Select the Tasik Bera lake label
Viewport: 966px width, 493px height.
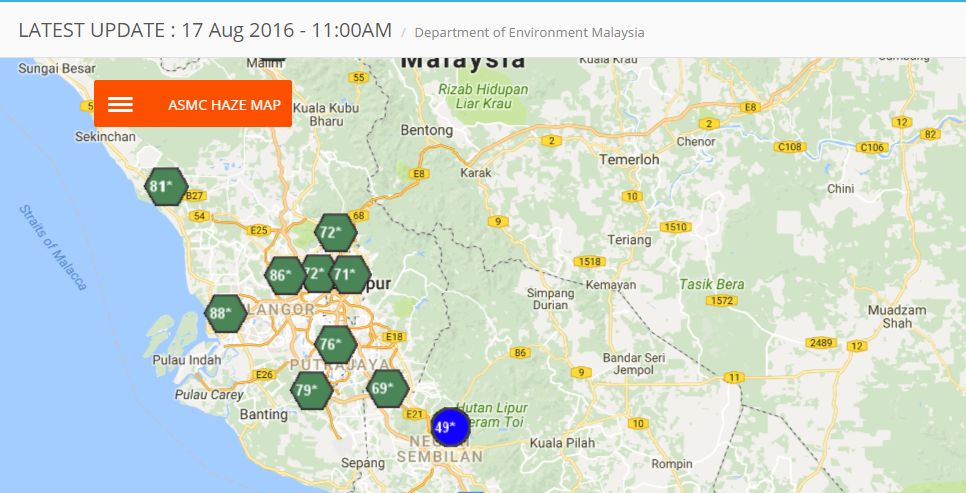711,284
